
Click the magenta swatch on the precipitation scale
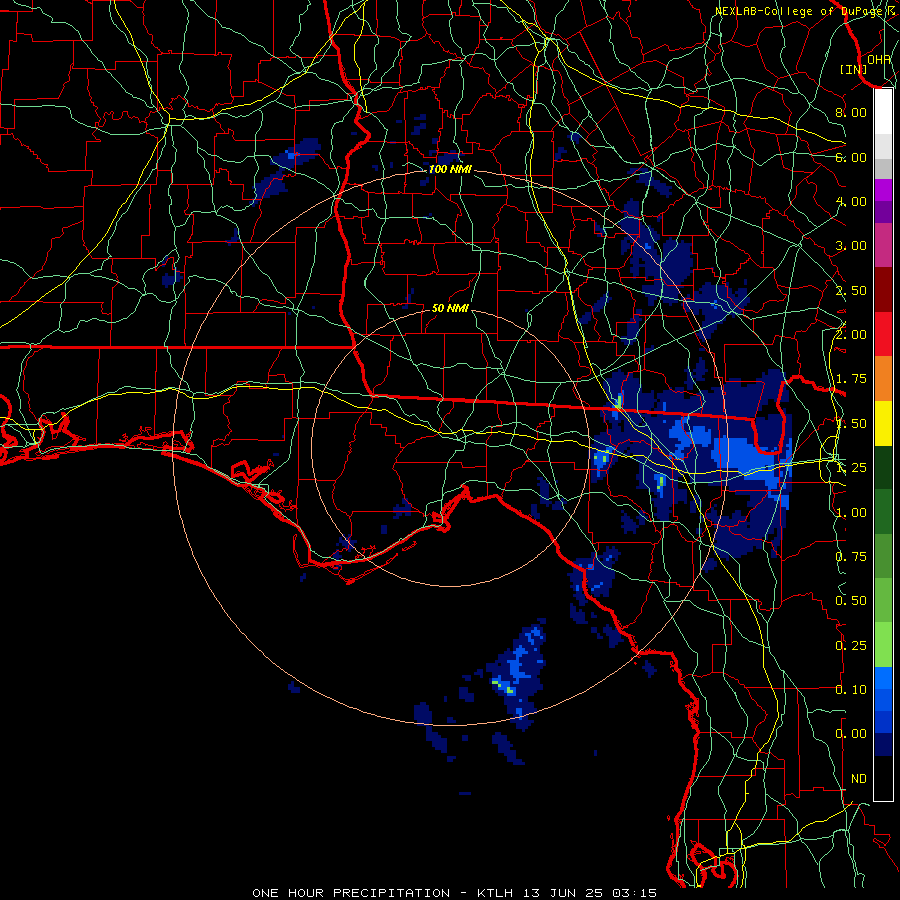point(883,190)
